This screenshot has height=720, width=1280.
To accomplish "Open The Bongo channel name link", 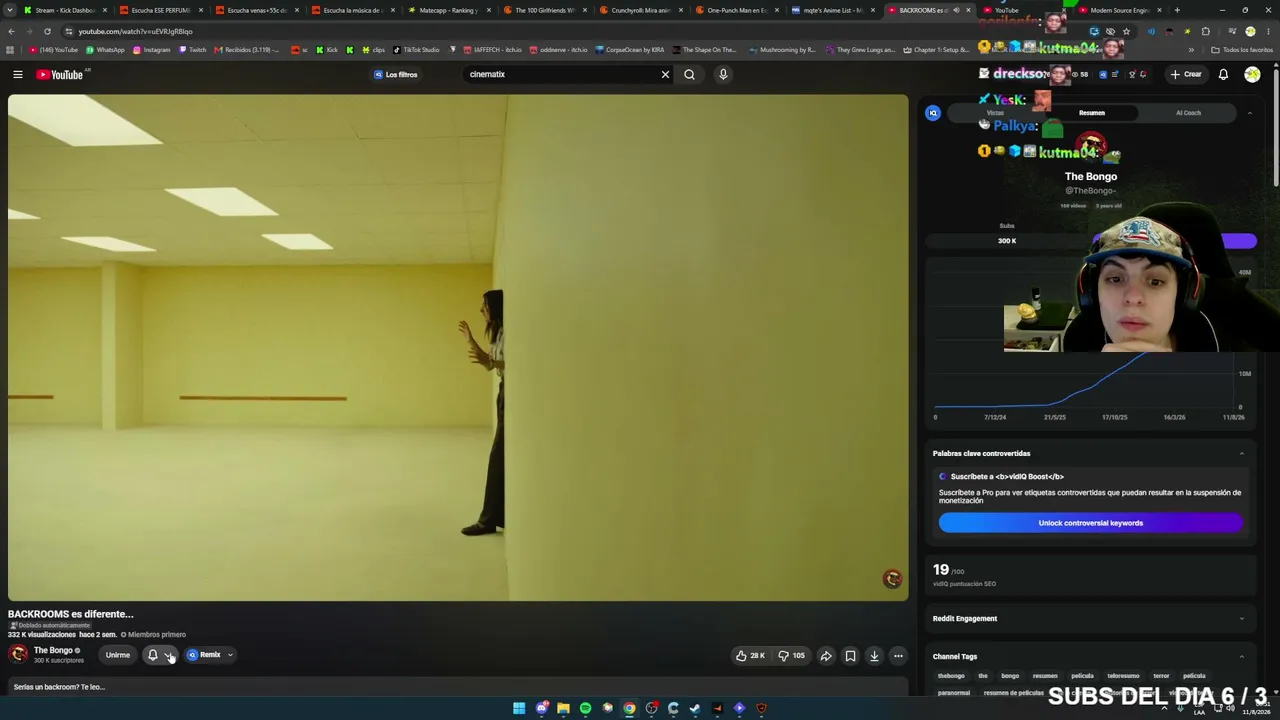I will click(x=53, y=650).
